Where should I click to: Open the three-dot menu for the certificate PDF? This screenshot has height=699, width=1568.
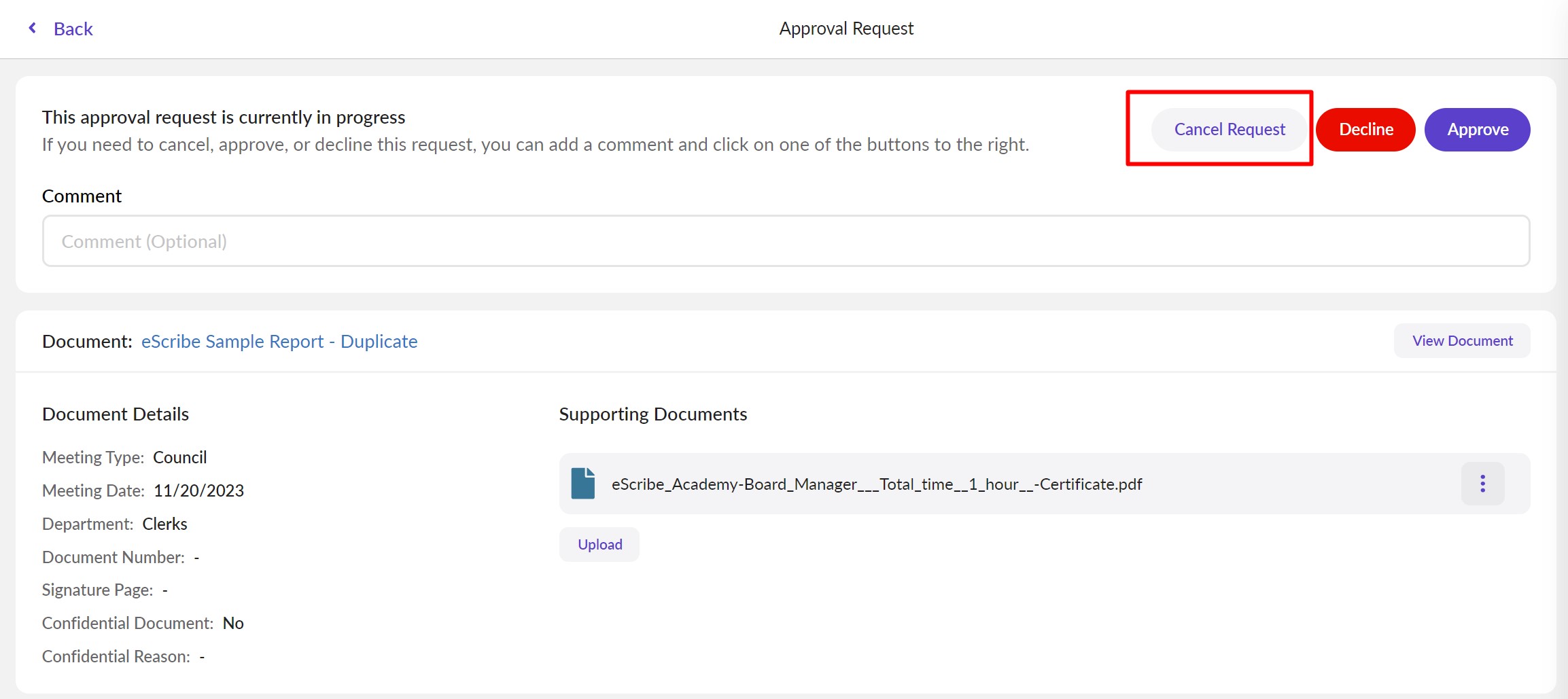pyautogui.click(x=1482, y=484)
